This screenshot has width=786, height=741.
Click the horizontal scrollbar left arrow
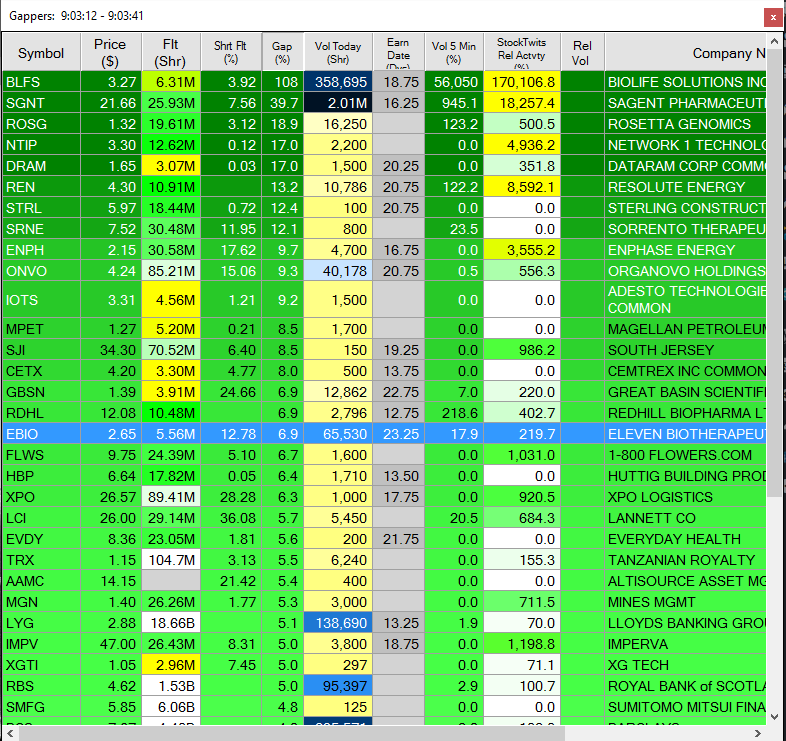coord(10,733)
